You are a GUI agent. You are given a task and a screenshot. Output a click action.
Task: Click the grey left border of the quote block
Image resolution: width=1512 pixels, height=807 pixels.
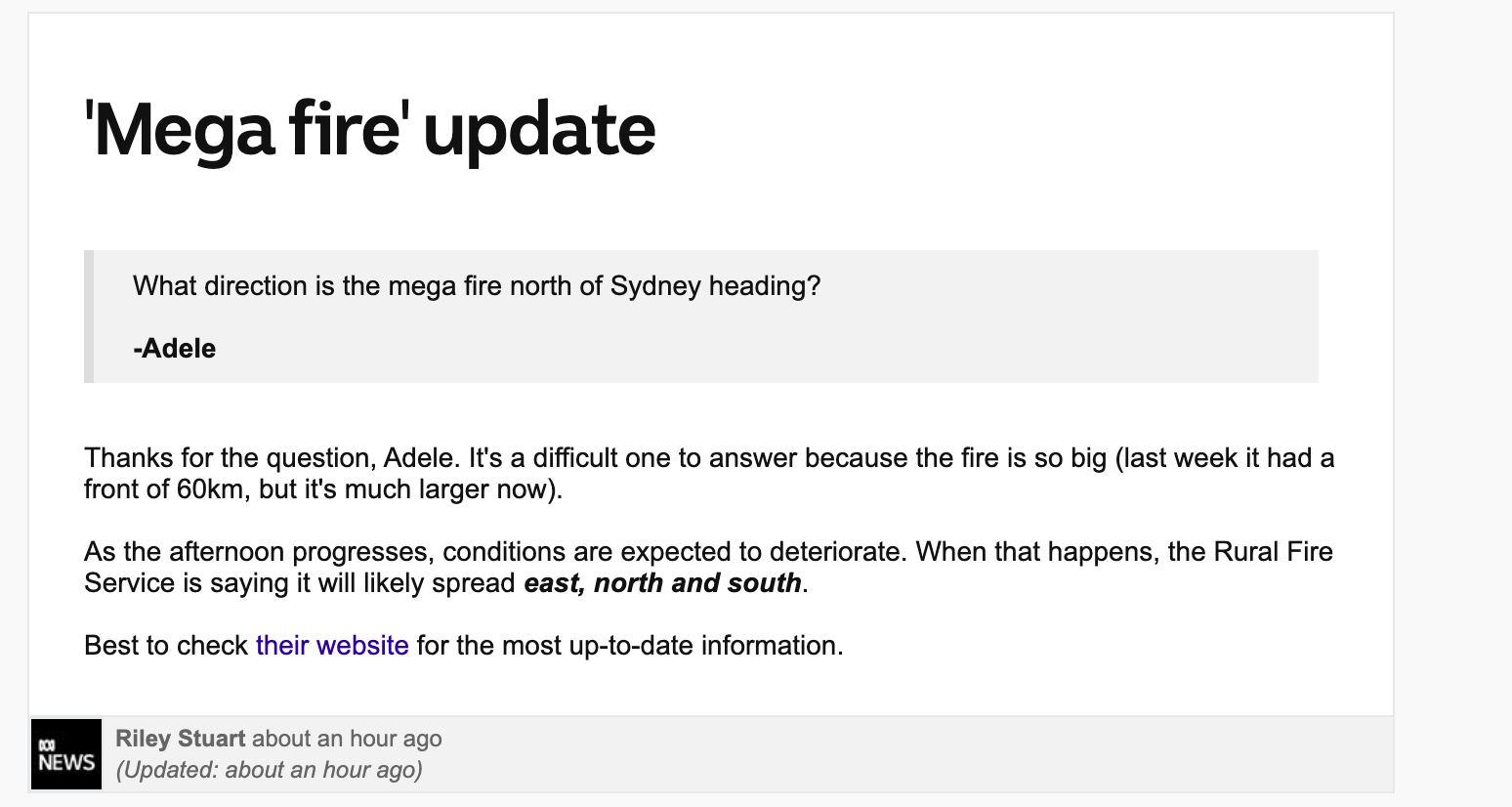click(89, 317)
